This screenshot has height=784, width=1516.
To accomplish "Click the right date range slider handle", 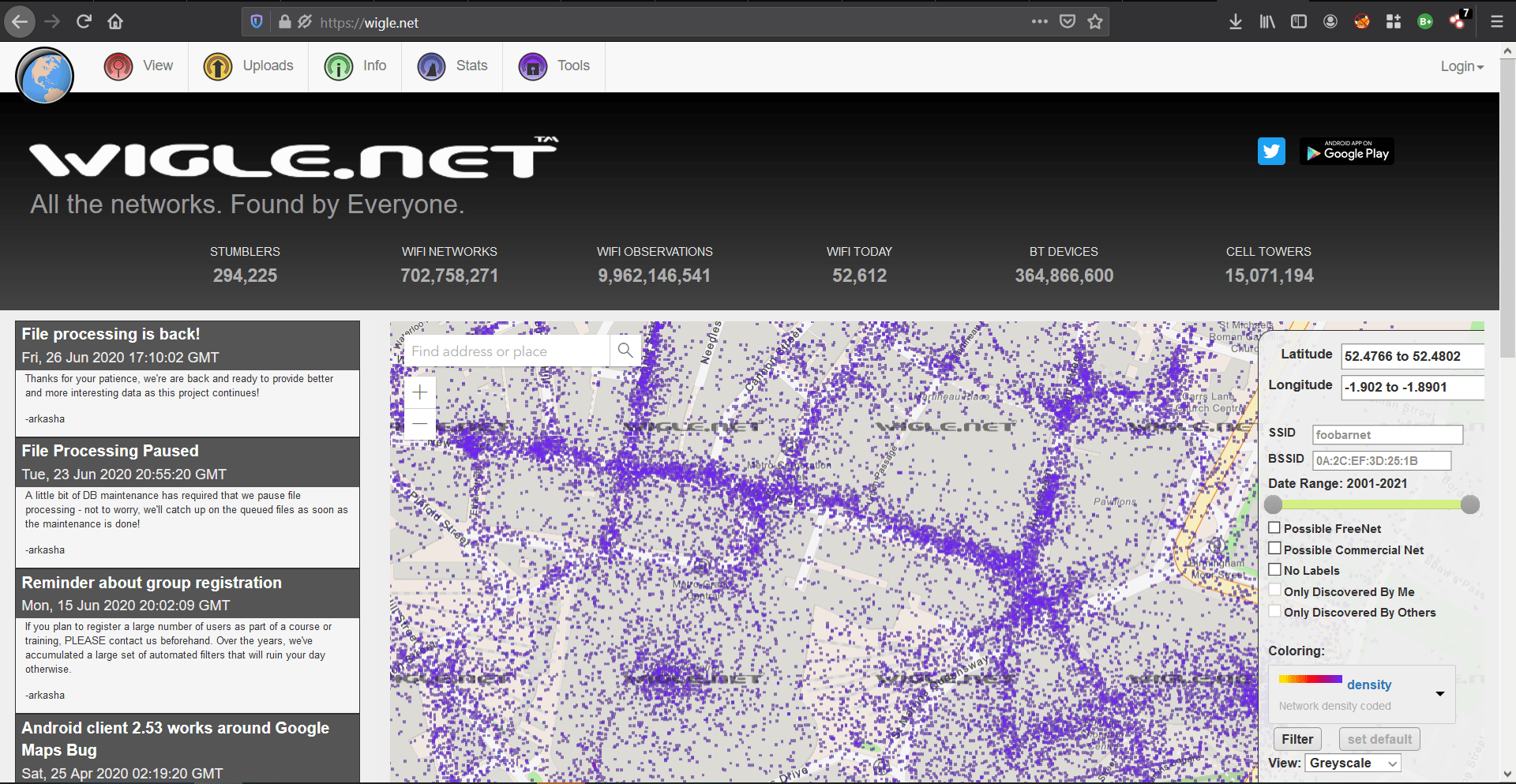I will pos(1469,505).
